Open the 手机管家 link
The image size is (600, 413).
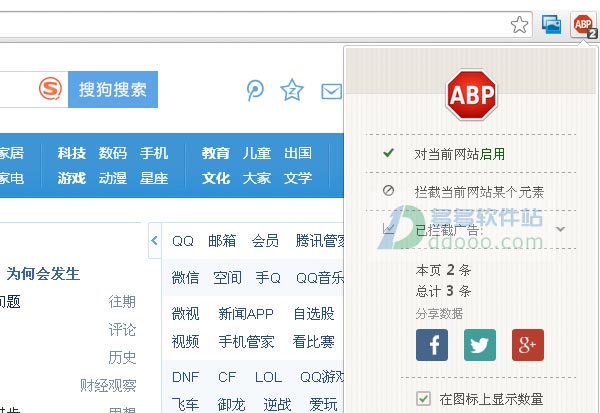[246, 341]
